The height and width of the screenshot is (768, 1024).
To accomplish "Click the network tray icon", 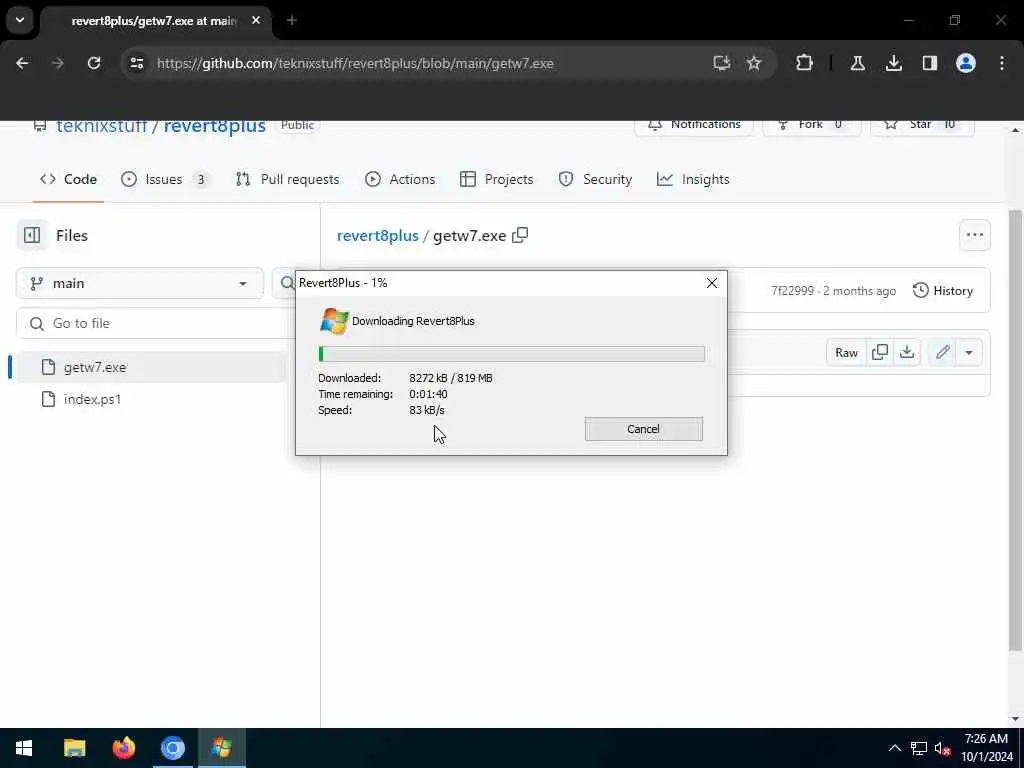I will 919,748.
